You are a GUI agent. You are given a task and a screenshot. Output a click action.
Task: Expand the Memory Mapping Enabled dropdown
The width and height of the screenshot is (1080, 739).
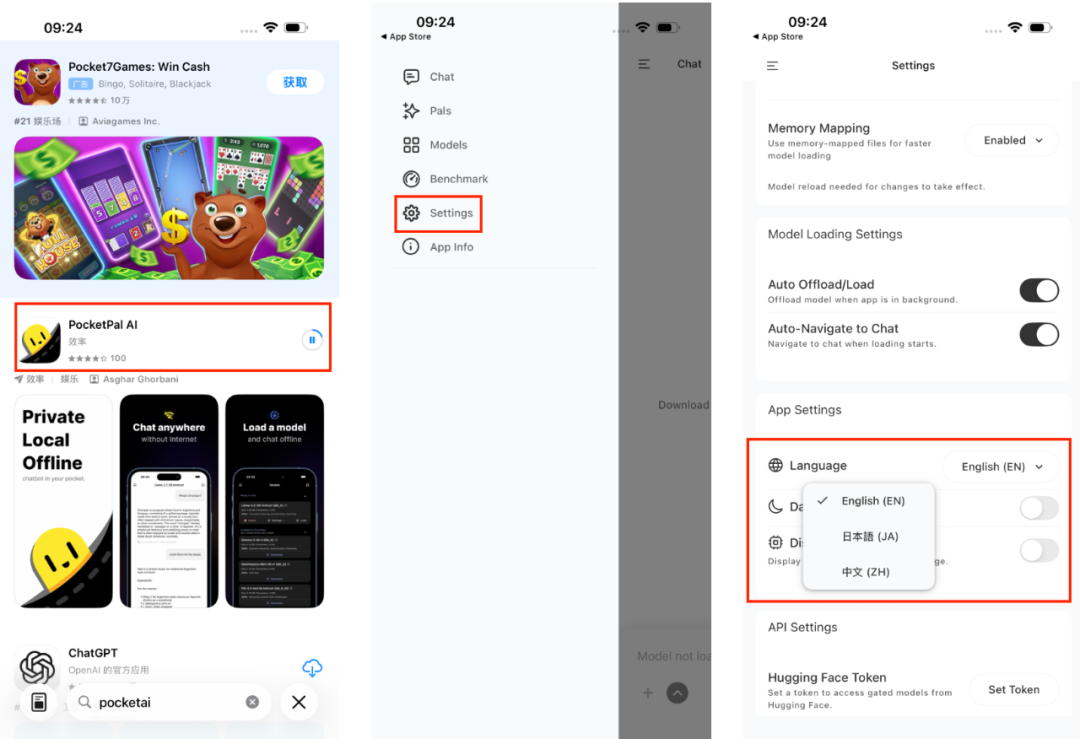point(1012,141)
